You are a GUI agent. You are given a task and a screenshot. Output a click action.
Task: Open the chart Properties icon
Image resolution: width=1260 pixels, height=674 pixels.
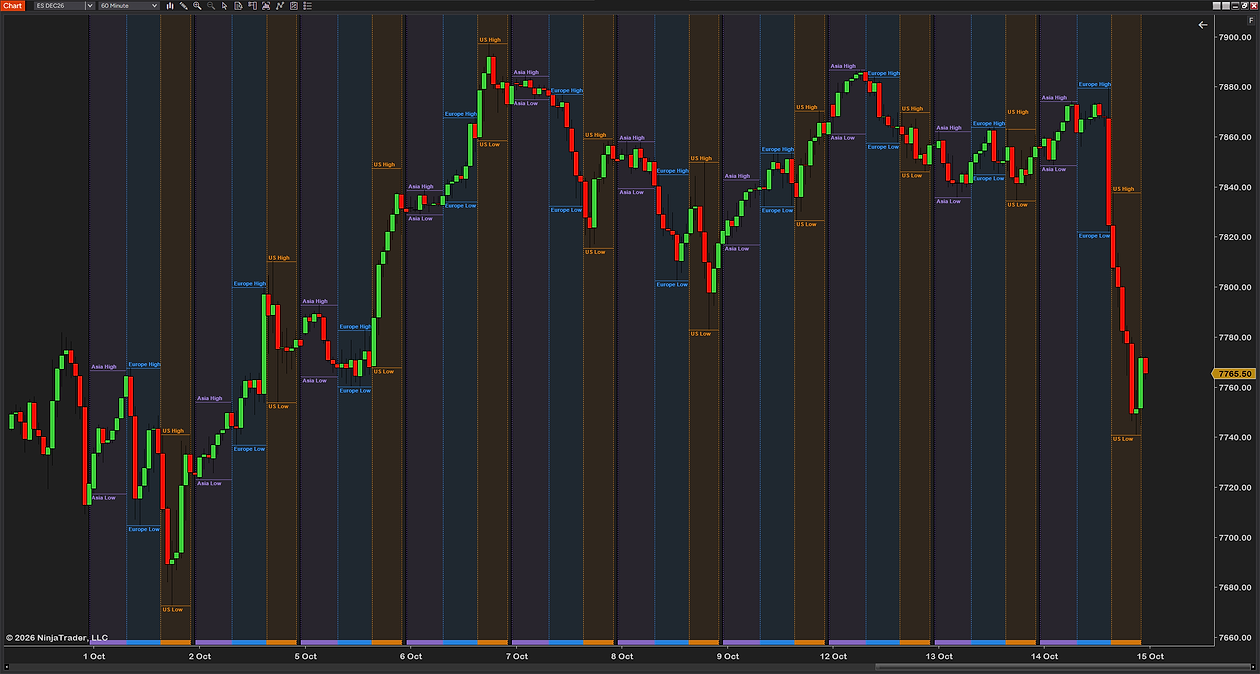tap(294, 6)
